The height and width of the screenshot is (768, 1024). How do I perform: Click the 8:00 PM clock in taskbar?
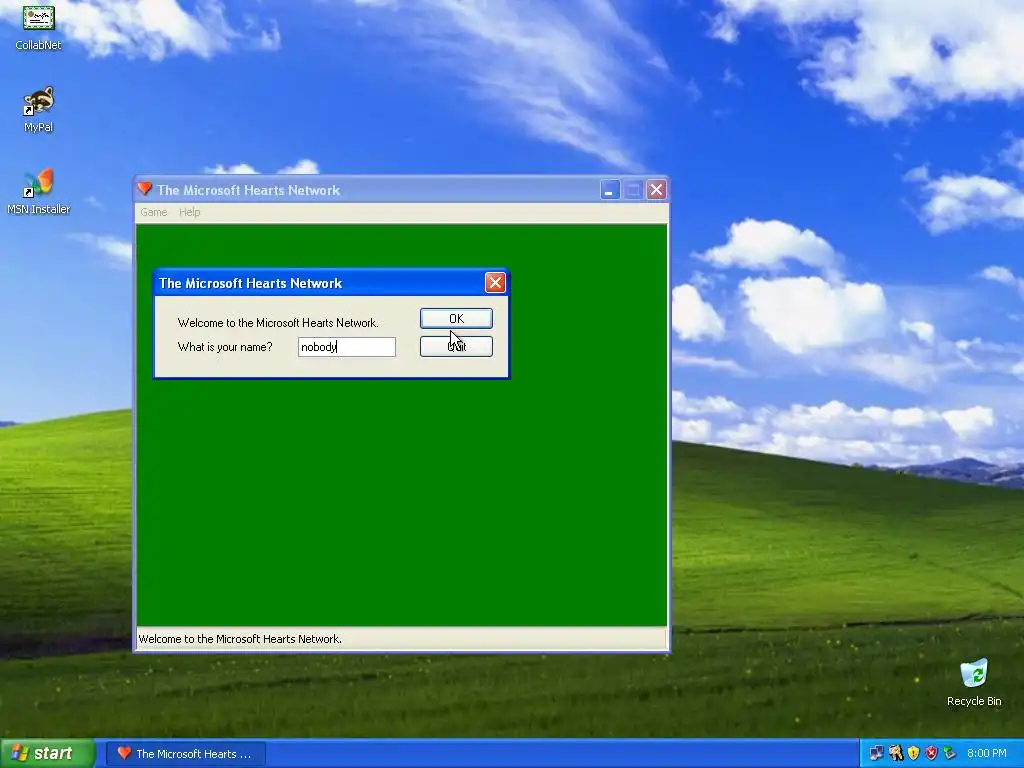[987, 754]
